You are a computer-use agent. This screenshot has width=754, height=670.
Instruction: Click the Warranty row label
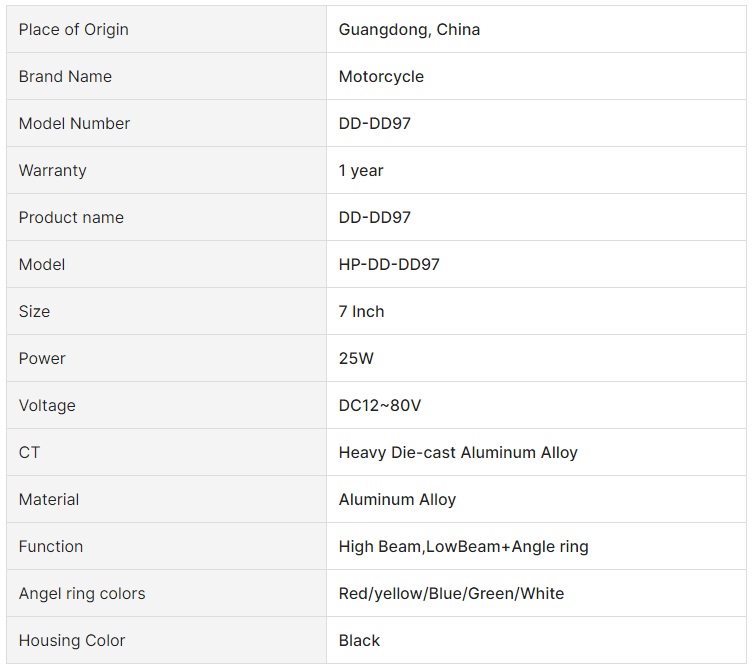click(x=52, y=170)
